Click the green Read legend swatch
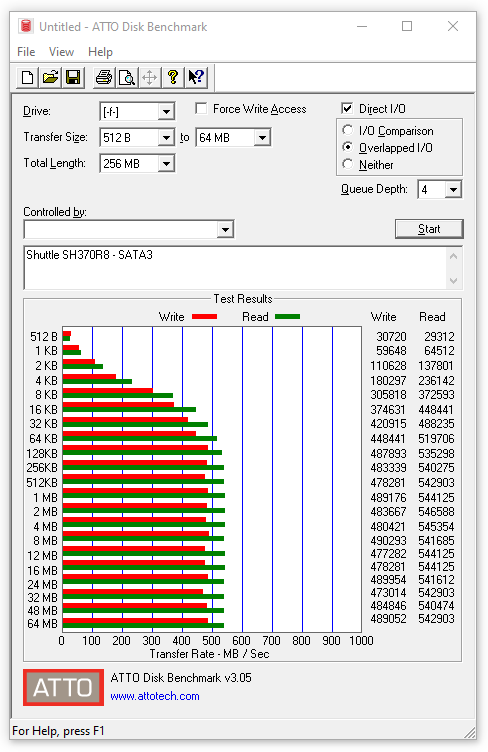Viewport: 488px width, 752px height. click(288, 317)
